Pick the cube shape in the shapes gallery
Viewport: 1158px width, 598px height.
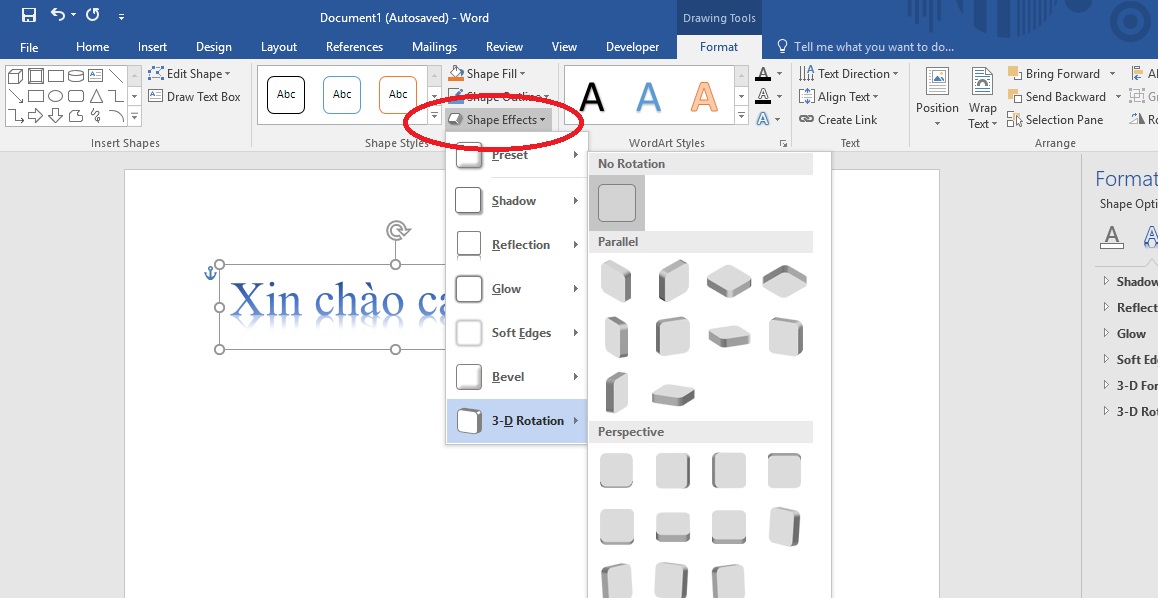pyautogui.click(x=16, y=75)
